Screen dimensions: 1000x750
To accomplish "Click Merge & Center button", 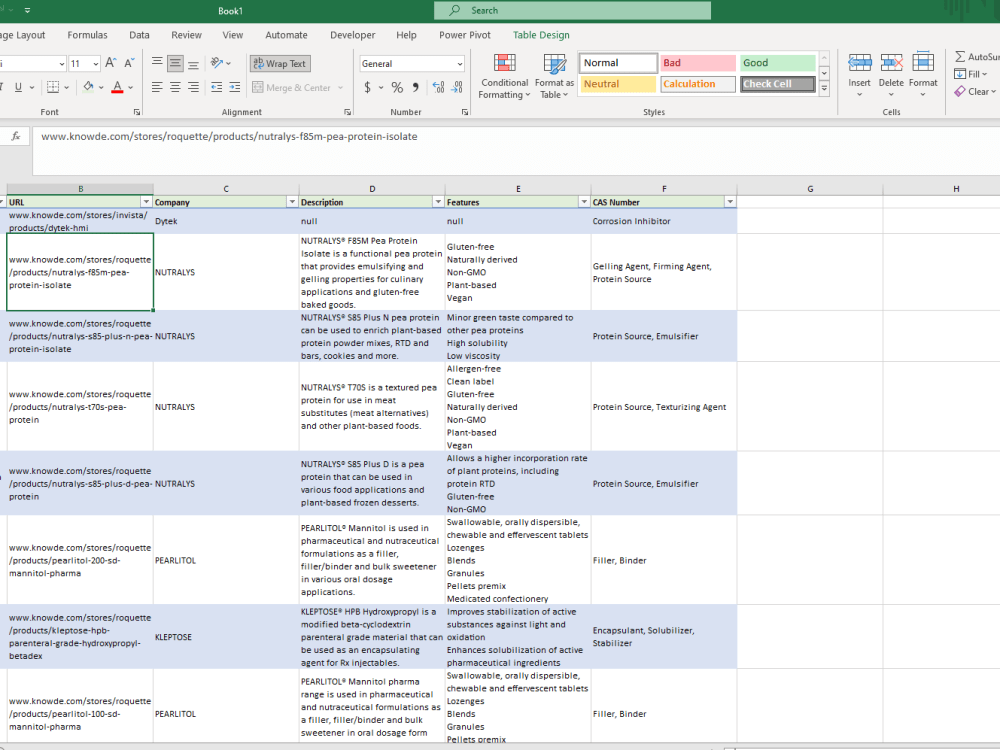I will [291, 87].
